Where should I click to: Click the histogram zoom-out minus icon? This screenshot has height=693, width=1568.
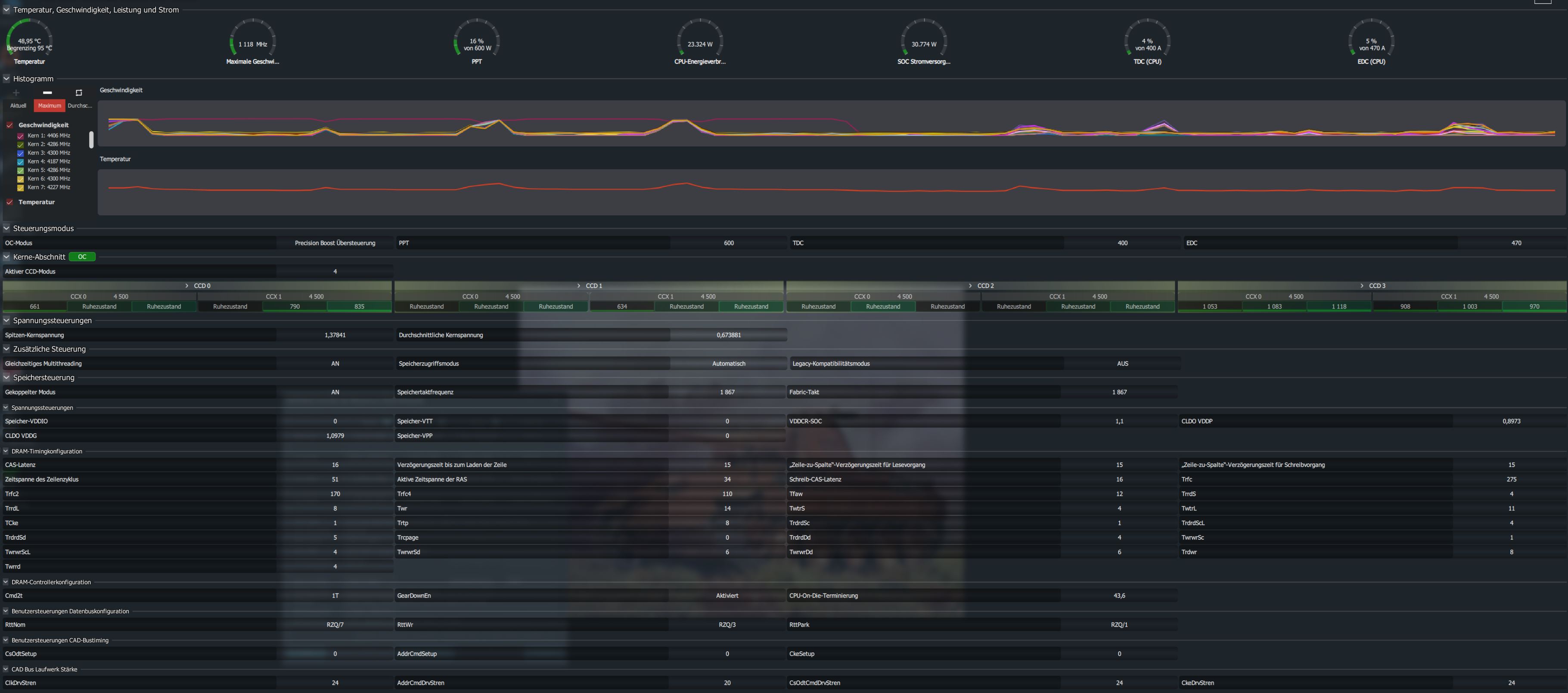[x=47, y=93]
